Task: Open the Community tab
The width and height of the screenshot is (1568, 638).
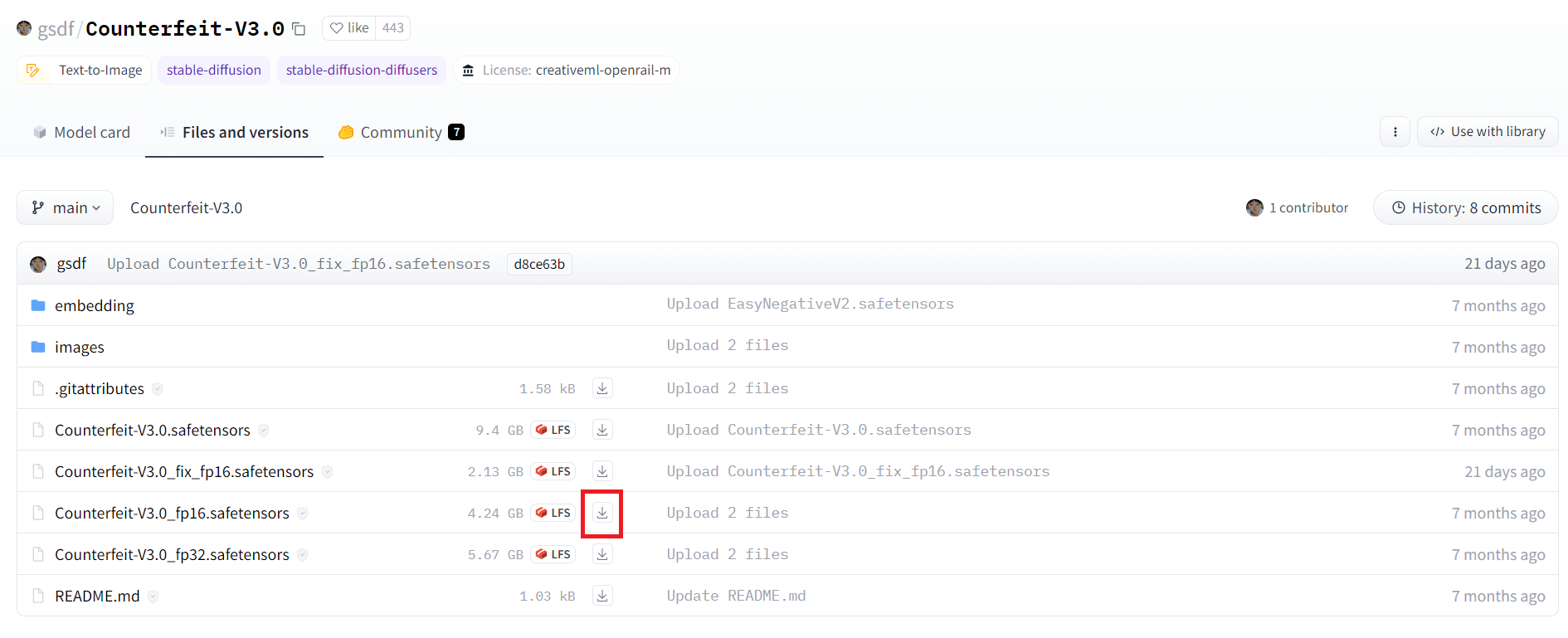Action: (401, 132)
